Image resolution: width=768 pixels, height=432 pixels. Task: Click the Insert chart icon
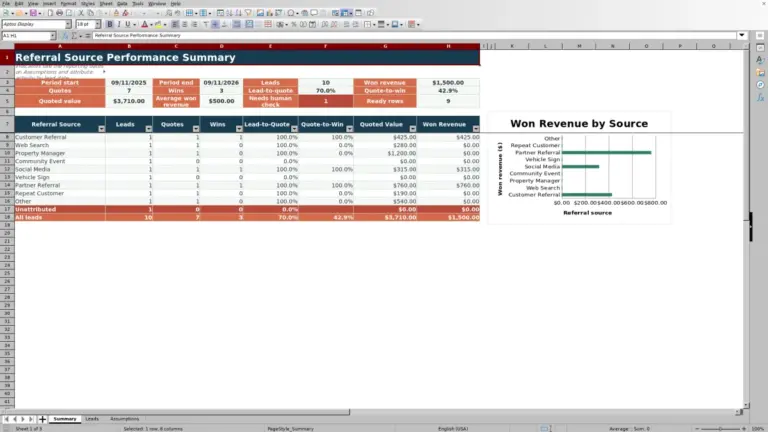269,13
